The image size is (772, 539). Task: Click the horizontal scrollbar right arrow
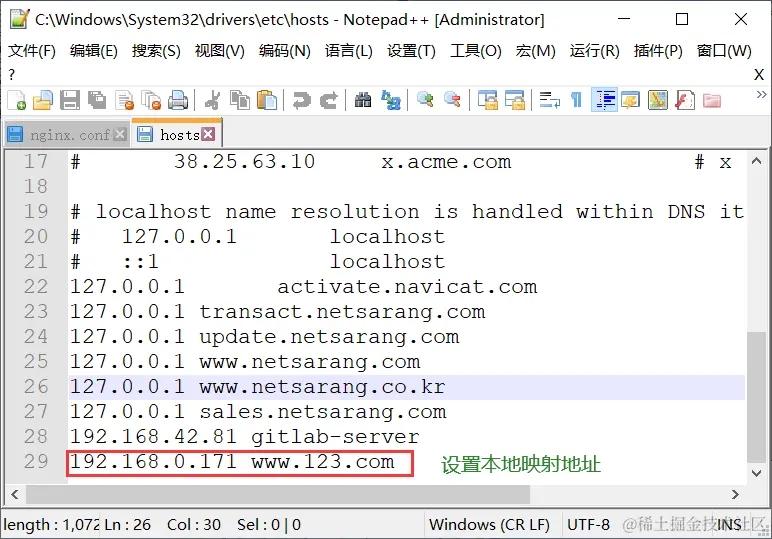click(735, 494)
